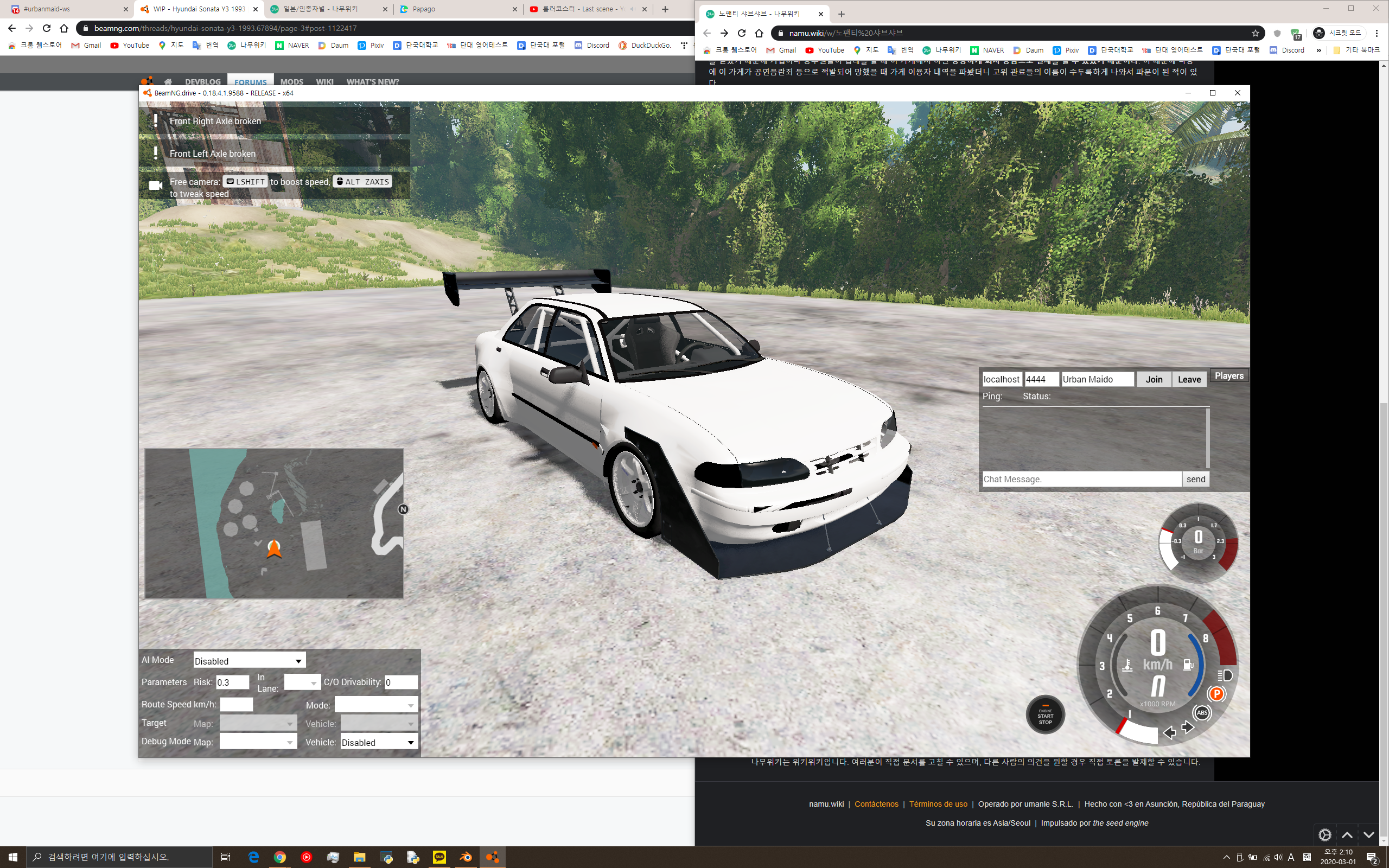Image resolution: width=1389 pixels, height=868 pixels.
Task: Open Blender from the Windows taskbar
Action: click(x=466, y=857)
